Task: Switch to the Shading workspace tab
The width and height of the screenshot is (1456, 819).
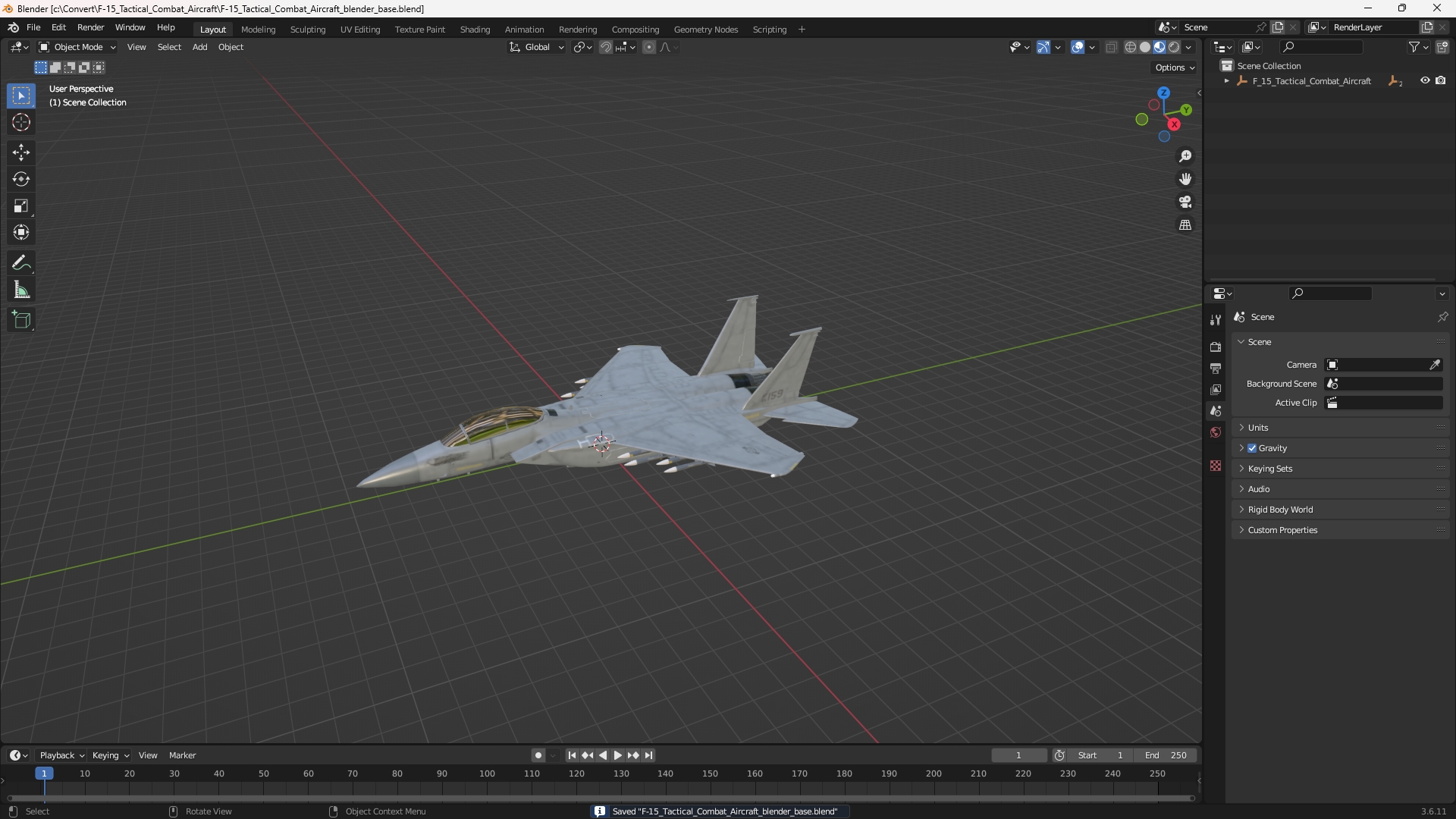Action: click(x=475, y=30)
